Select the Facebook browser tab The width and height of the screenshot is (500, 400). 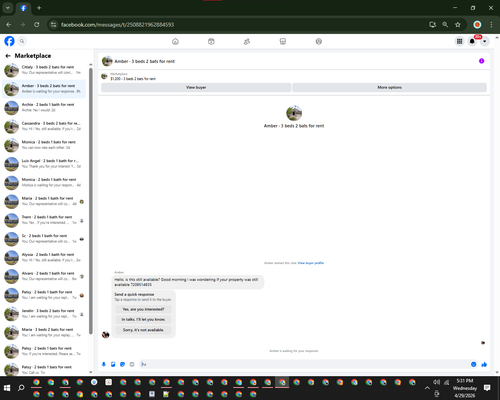pos(23,8)
